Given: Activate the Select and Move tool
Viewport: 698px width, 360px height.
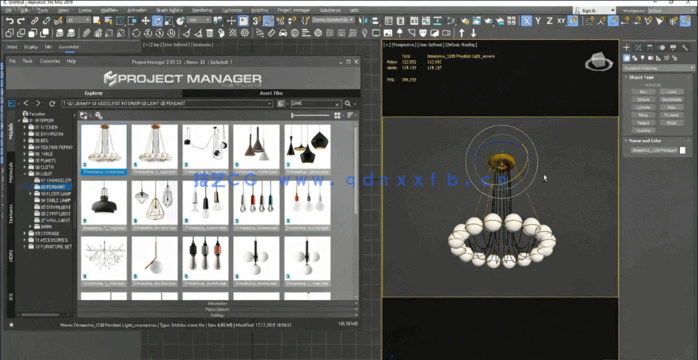Looking at the screenshot, I should pyautogui.click(x=146, y=21).
